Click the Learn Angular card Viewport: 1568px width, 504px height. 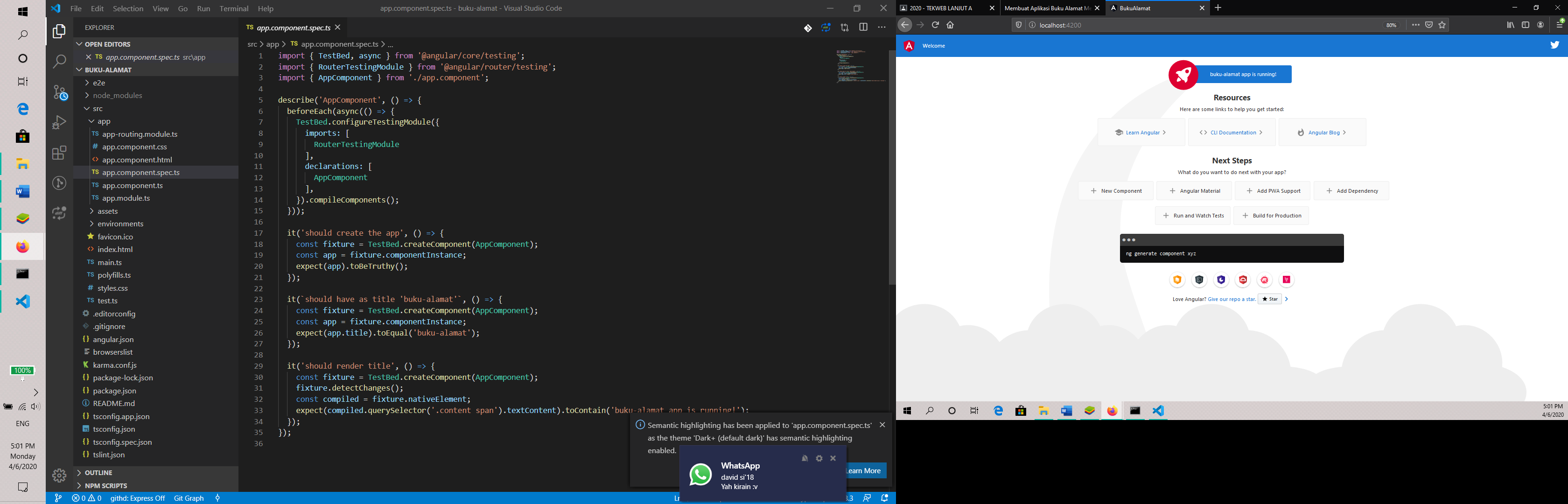pyautogui.click(x=1141, y=132)
